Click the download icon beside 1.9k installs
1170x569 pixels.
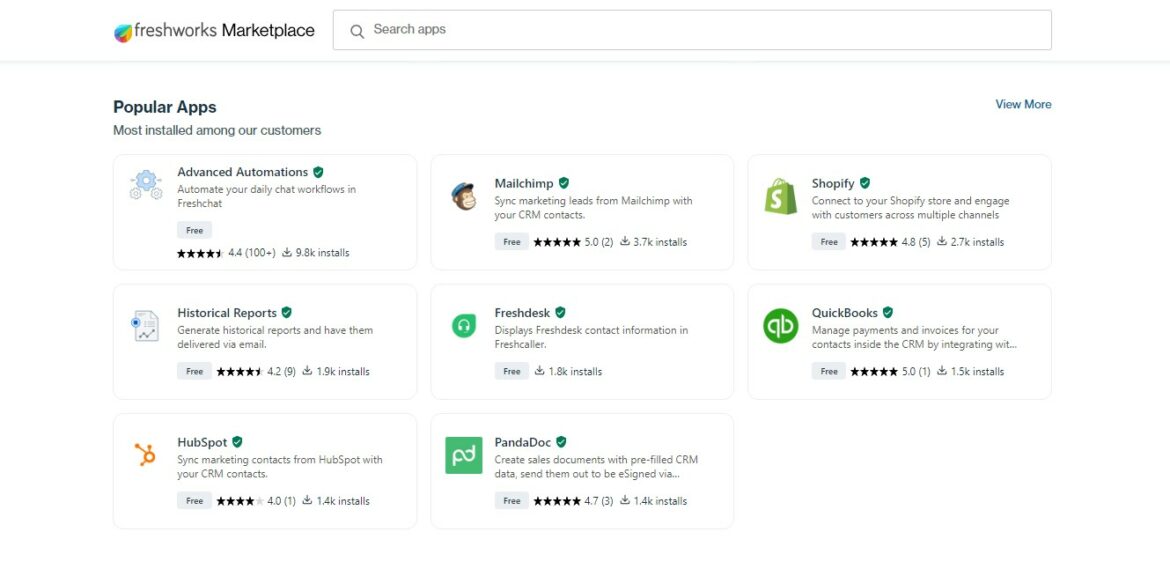coord(307,371)
